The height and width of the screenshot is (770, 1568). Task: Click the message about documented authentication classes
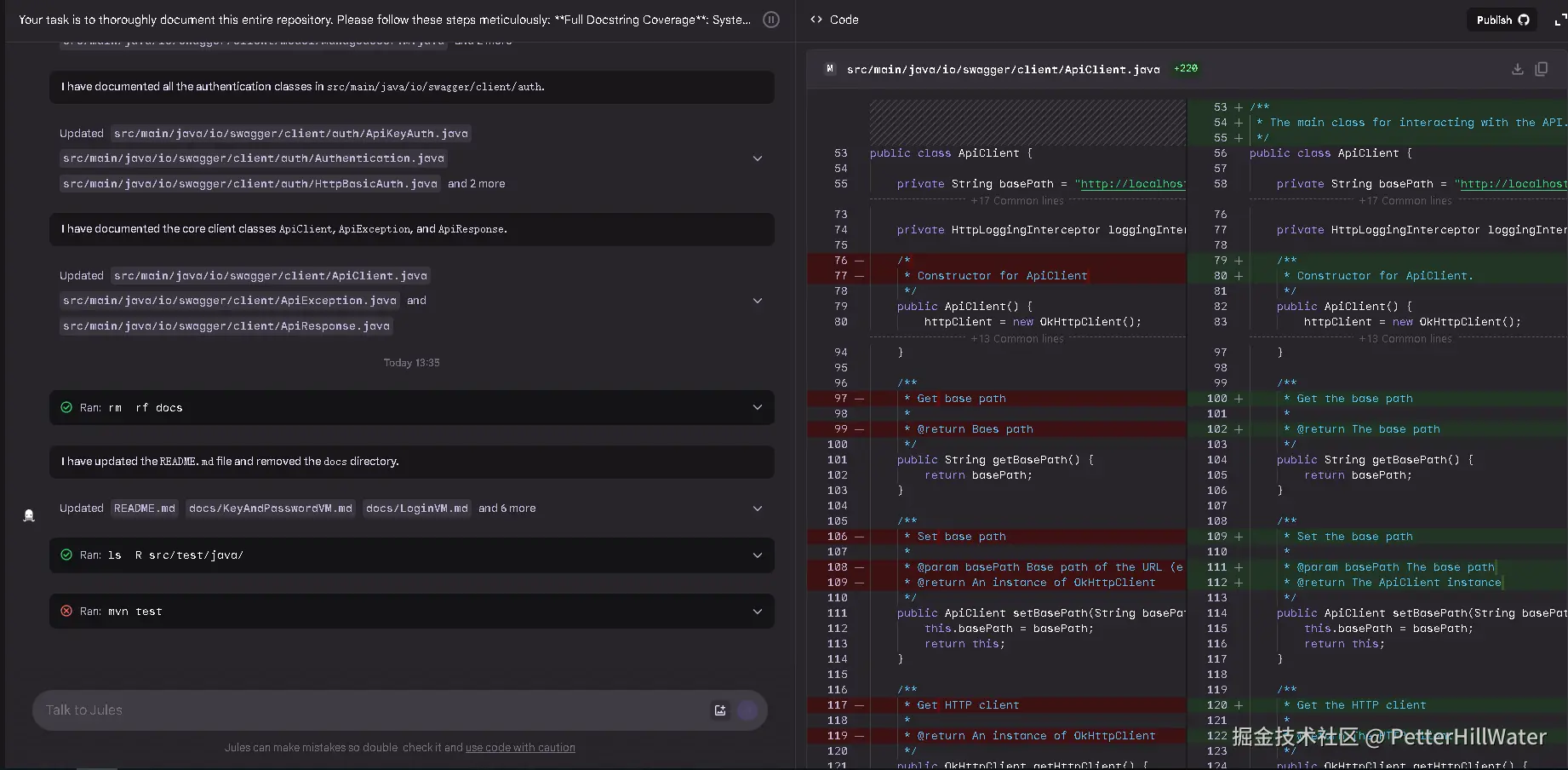[x=412, y=87]
